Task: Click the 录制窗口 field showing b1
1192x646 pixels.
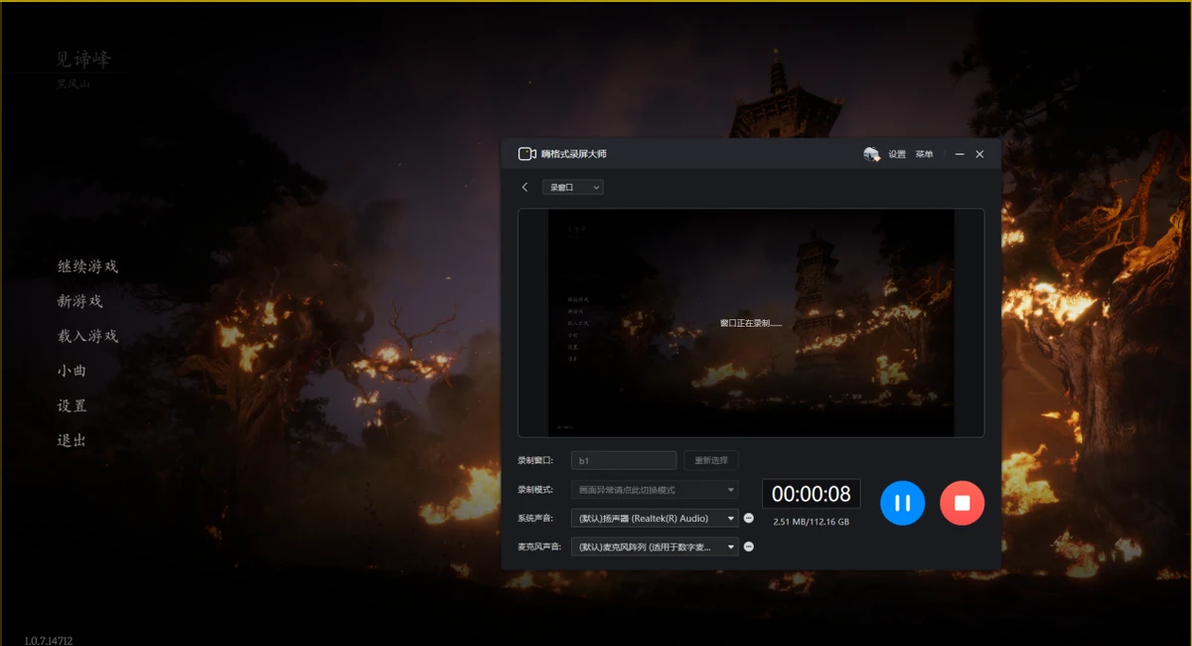Action: pos(623,461)
